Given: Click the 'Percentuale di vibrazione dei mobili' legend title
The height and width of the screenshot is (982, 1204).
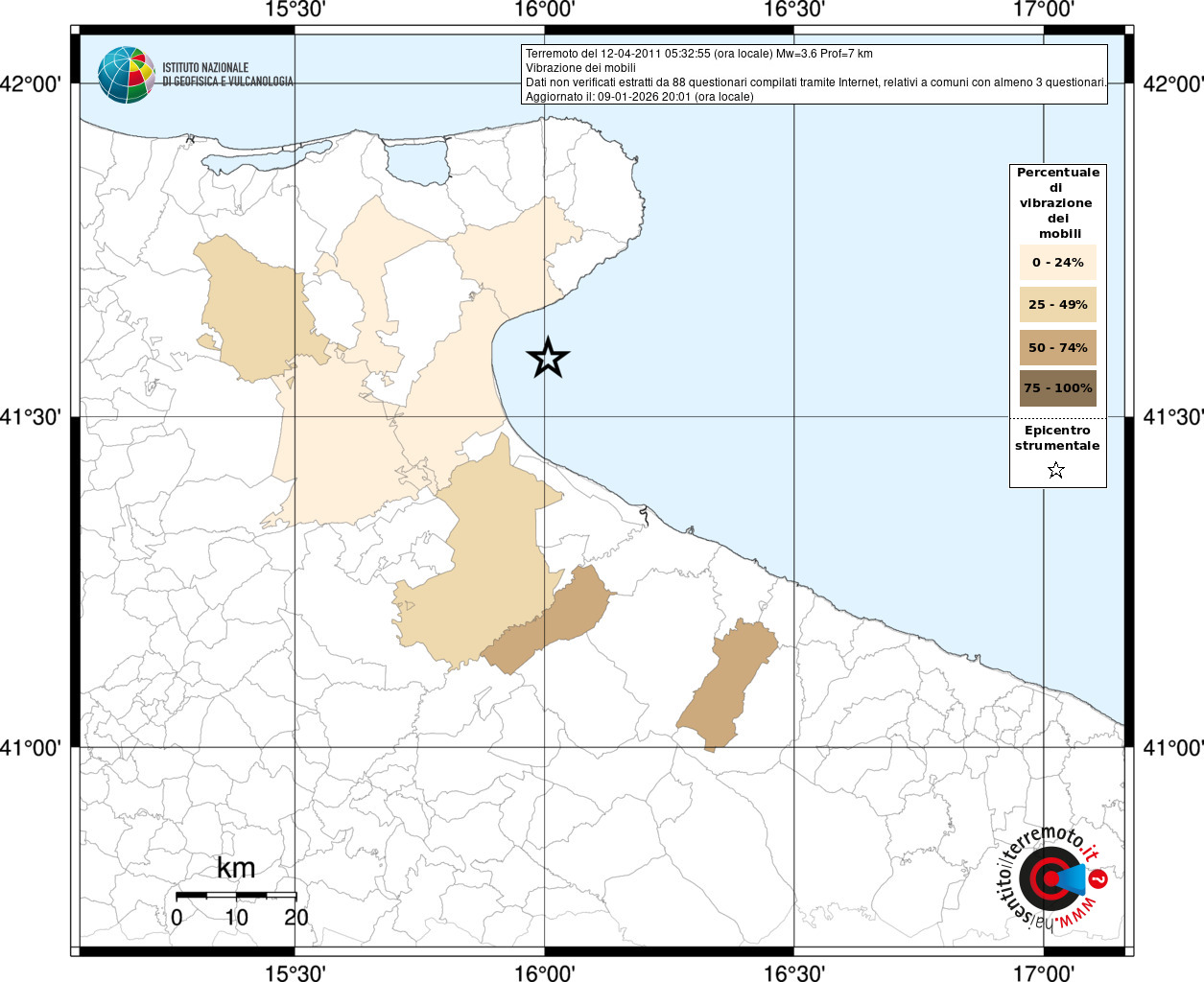Looking at the screenshot, I should pos(1057,202).
